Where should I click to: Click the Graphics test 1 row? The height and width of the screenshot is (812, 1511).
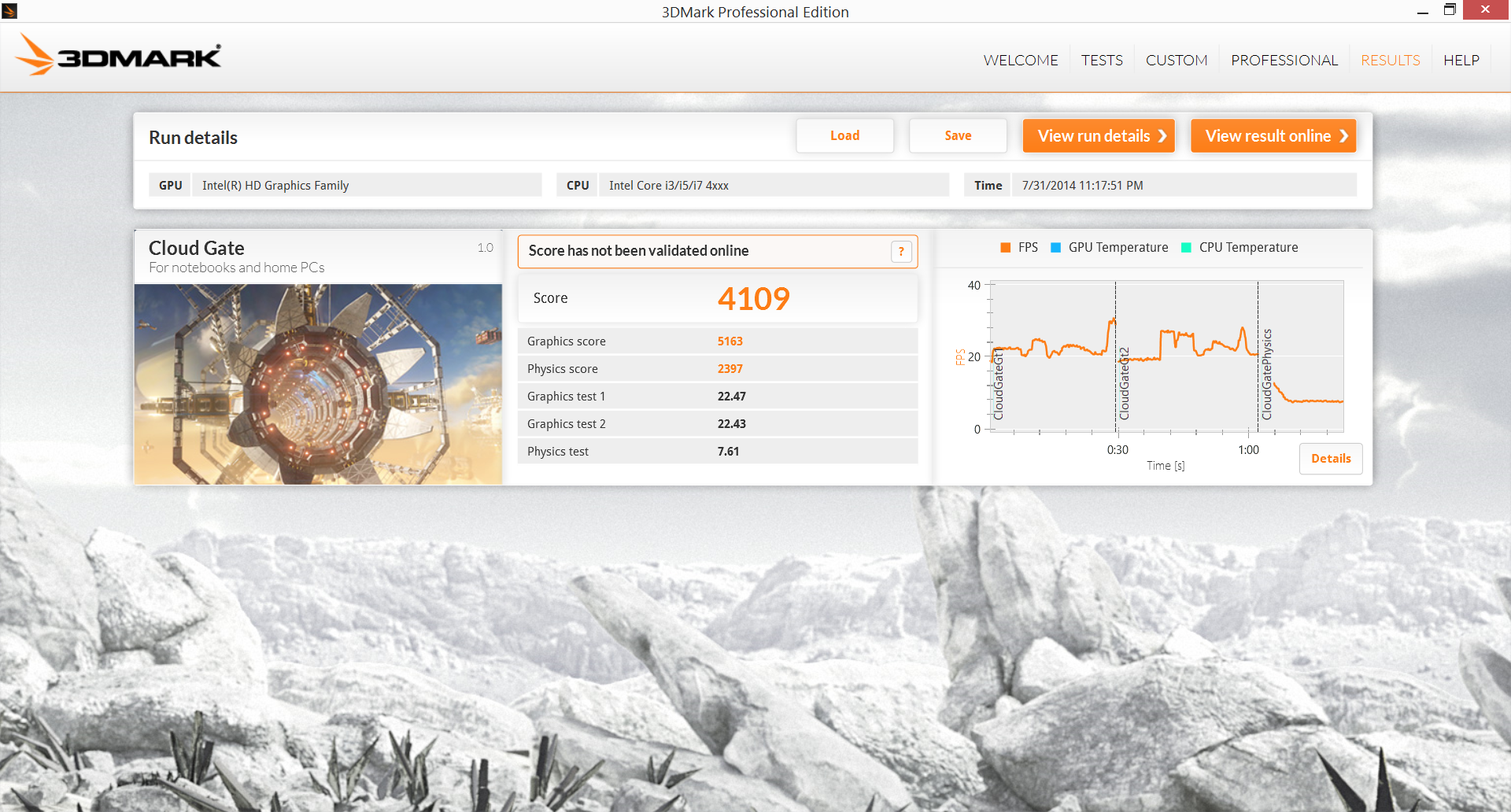(718, 396)
